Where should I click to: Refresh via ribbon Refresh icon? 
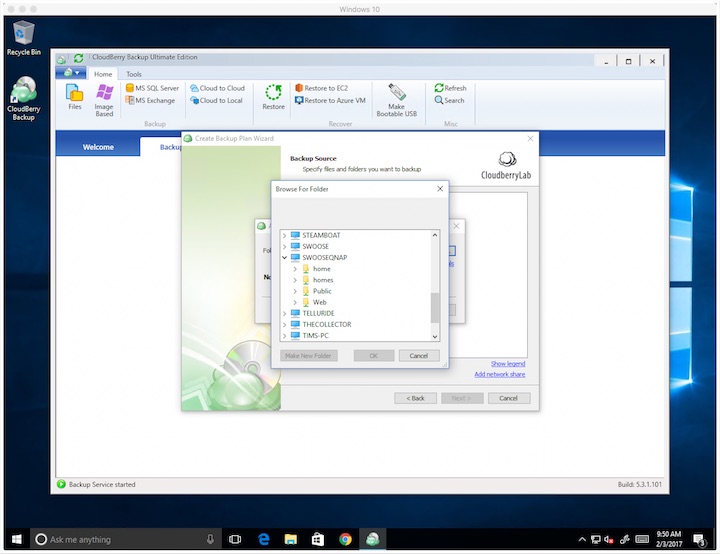(x=450, y=88)
